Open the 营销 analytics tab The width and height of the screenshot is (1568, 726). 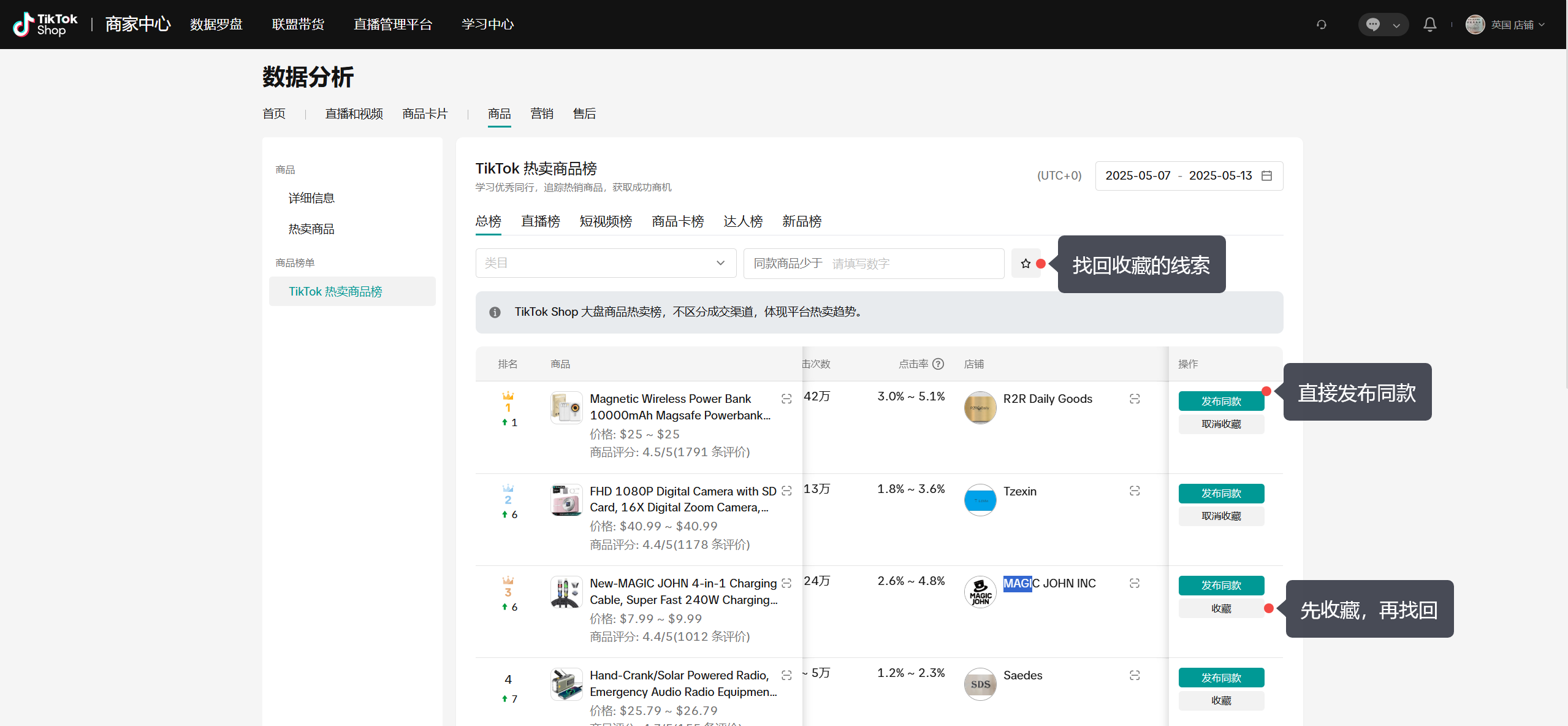click(x=541, y=114)
